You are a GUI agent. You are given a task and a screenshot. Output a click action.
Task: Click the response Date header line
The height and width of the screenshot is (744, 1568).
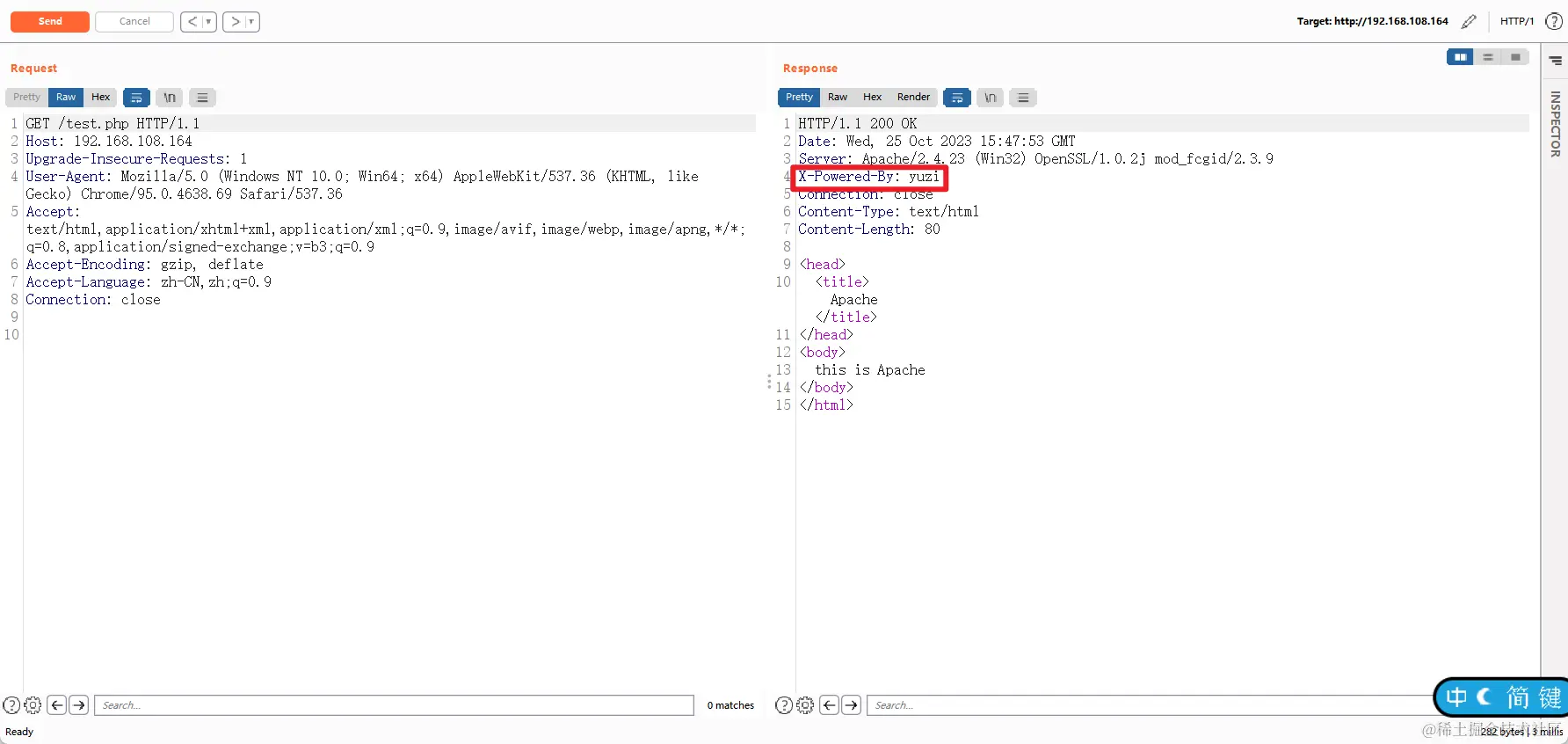click(x=936, y=141)
